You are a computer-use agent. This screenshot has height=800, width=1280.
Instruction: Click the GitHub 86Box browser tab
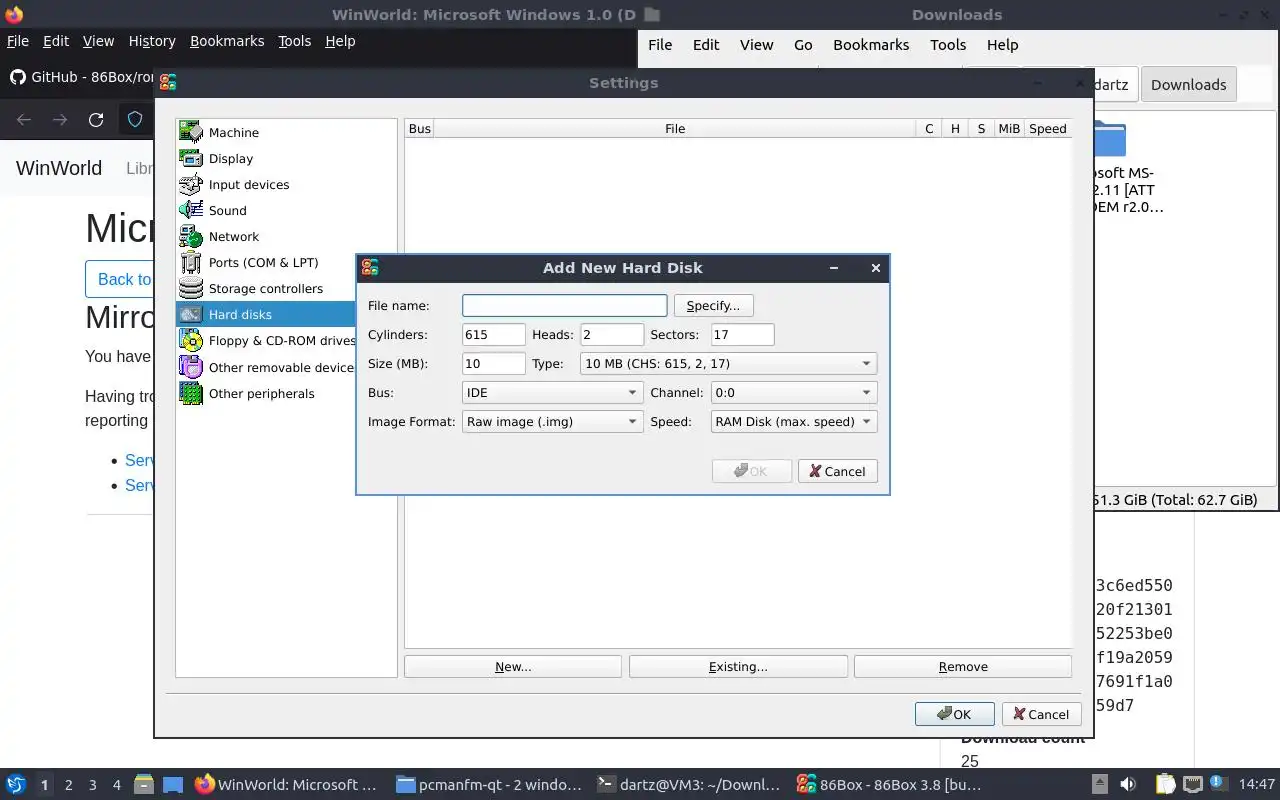point(80,77)
